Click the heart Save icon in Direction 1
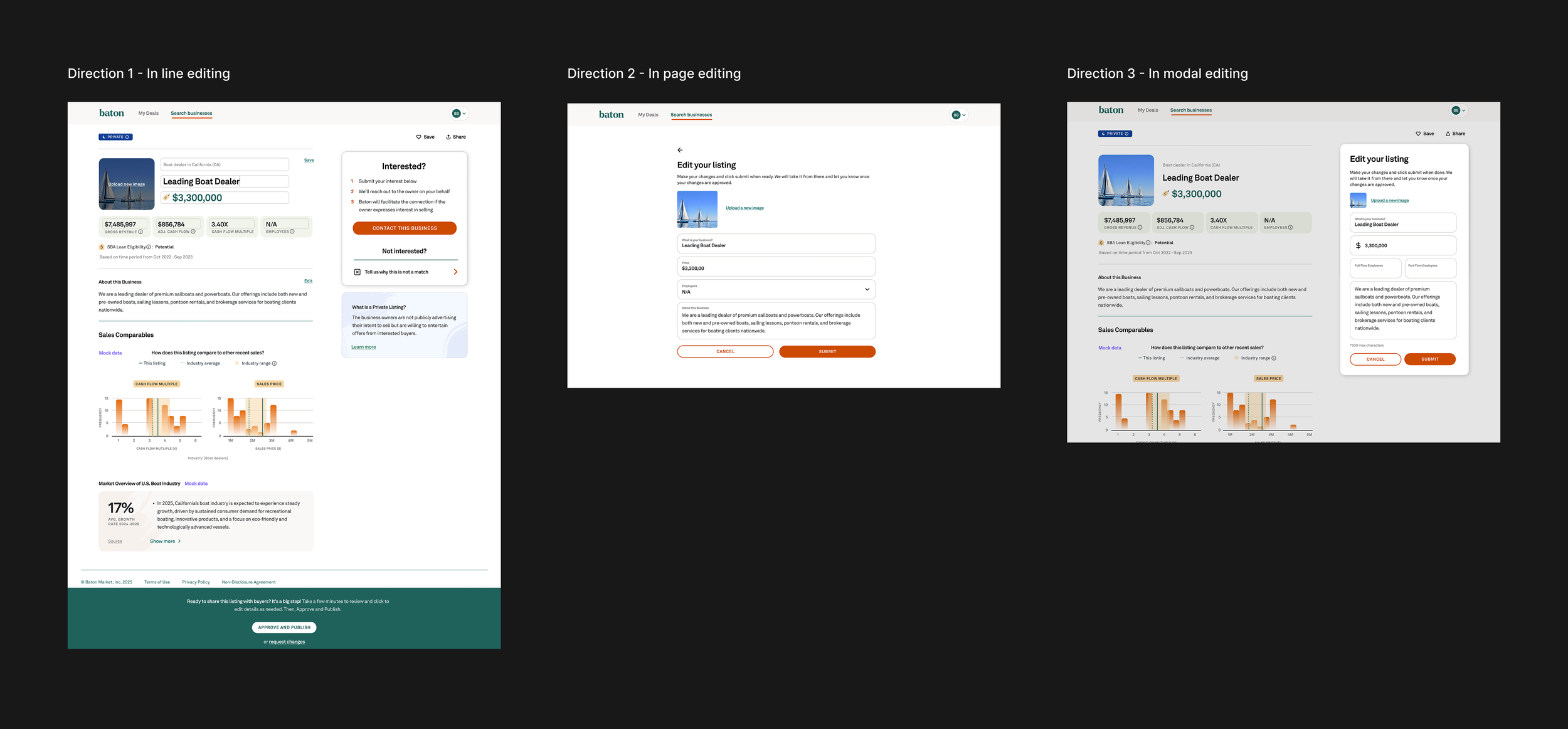The height and width of the screenshot is (729, 1568). (418, 137)
